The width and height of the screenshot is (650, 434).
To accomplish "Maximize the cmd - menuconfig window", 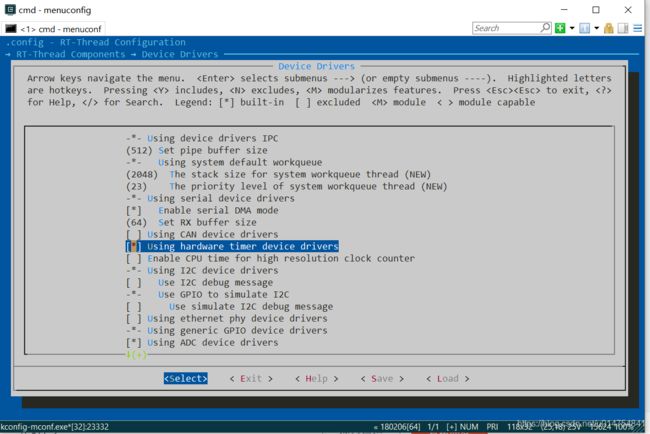I will pos(596,10).
